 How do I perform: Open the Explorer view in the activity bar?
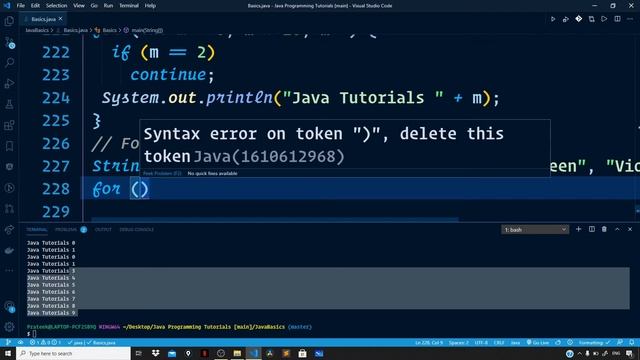click(x=9, y=21)
